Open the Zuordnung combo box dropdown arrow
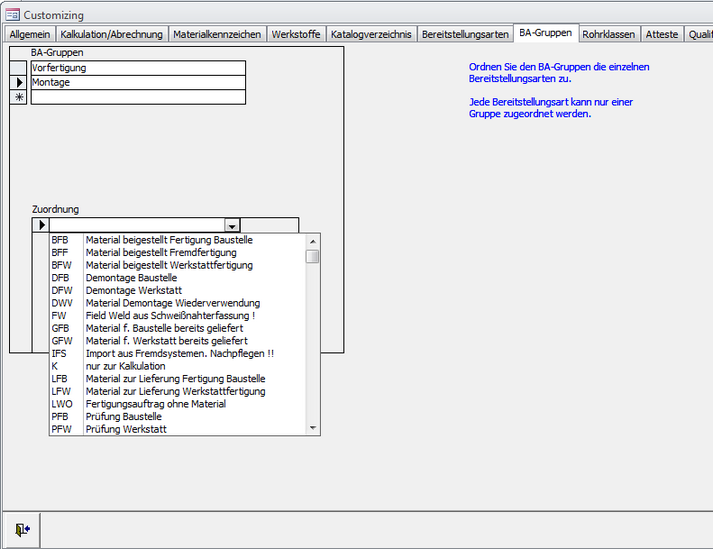 232,226
